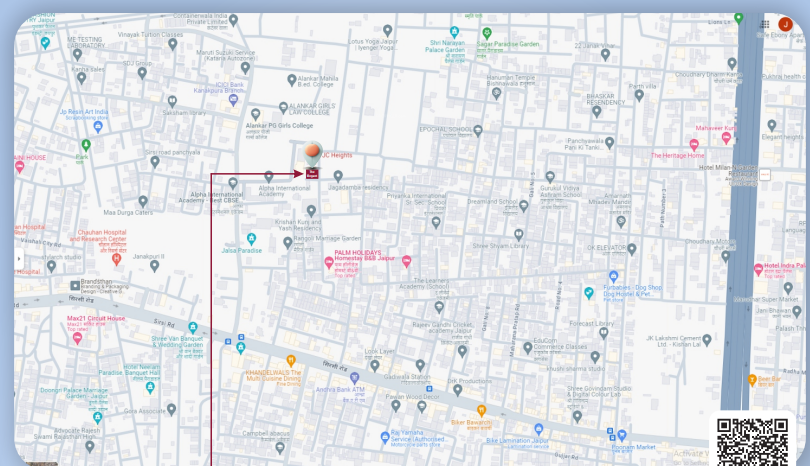Open the Pawan Wood Decor pin
810x466 pixels.
point(396,406)
